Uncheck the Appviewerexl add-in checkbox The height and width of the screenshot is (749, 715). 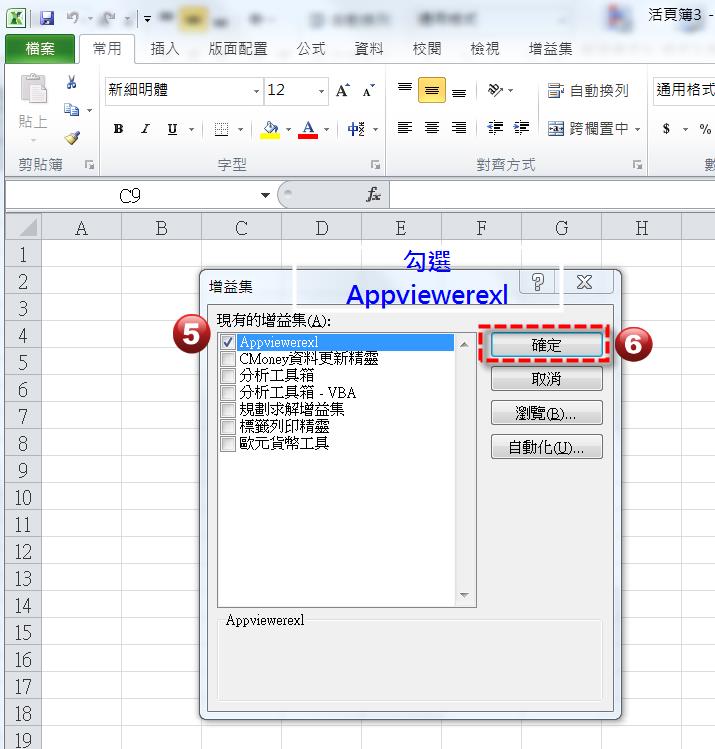coord(228,342)
